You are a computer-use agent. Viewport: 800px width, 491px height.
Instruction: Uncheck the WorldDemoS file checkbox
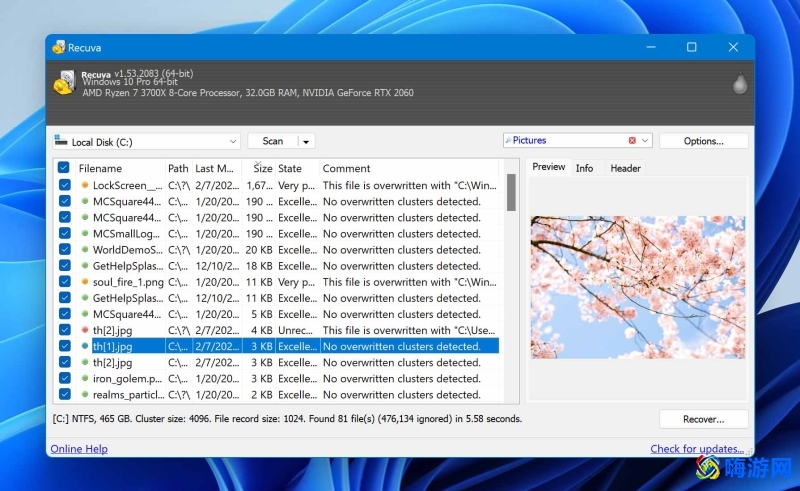pos(65,249)
